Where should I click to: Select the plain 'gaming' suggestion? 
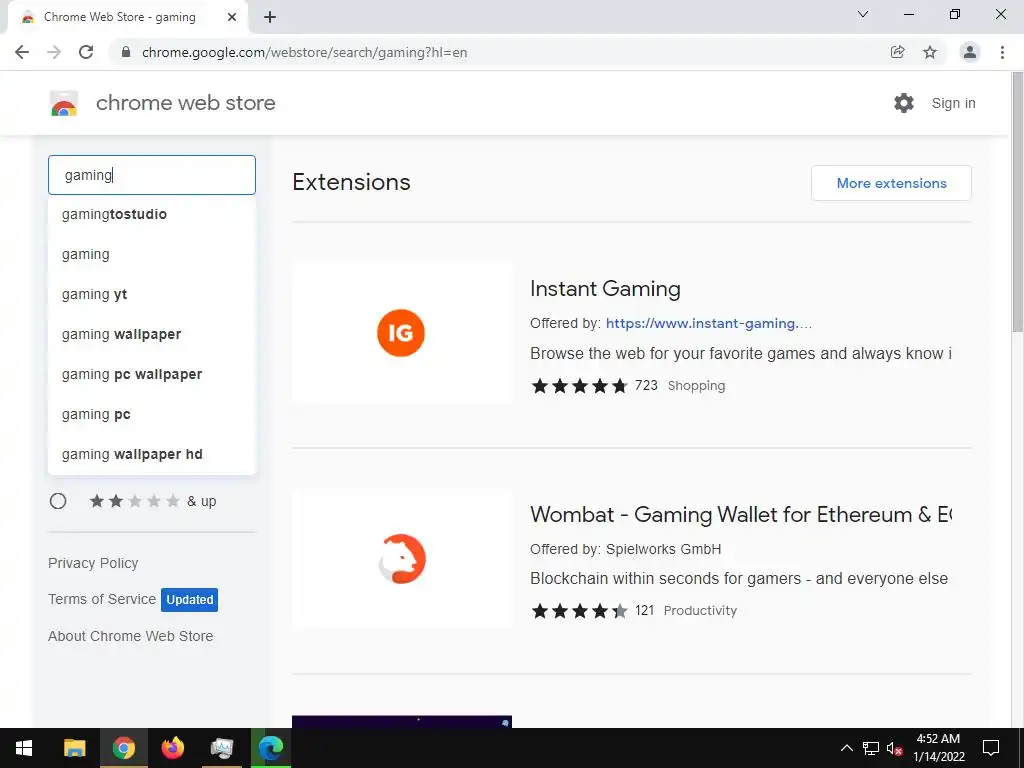point(152,254)
